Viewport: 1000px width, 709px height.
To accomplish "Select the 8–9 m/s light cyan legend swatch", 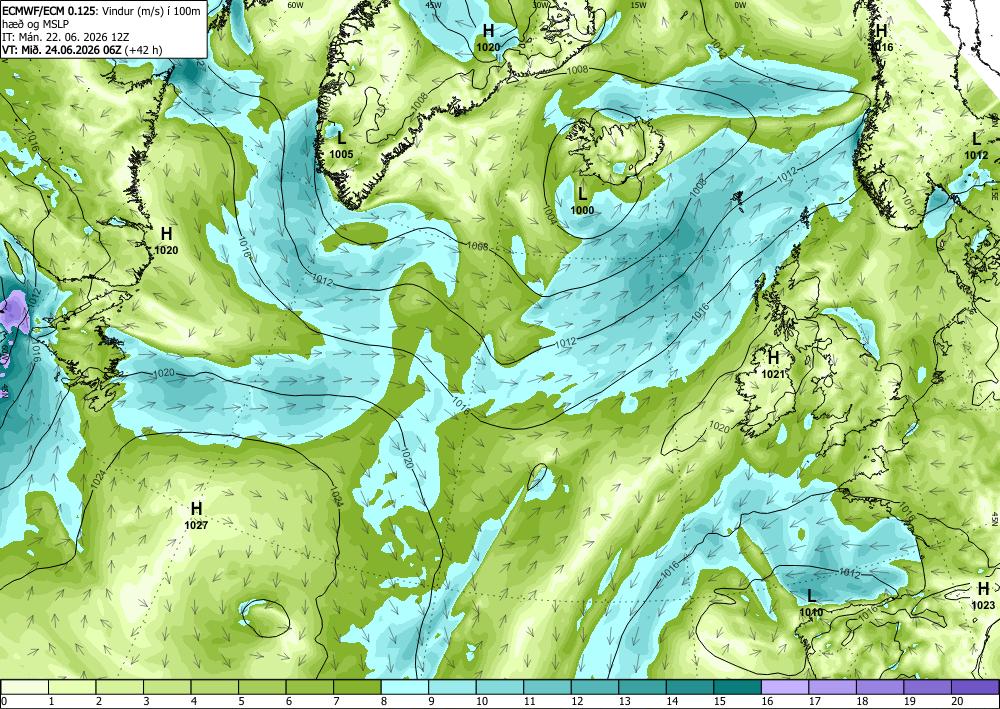I will (x=405, y=687).
